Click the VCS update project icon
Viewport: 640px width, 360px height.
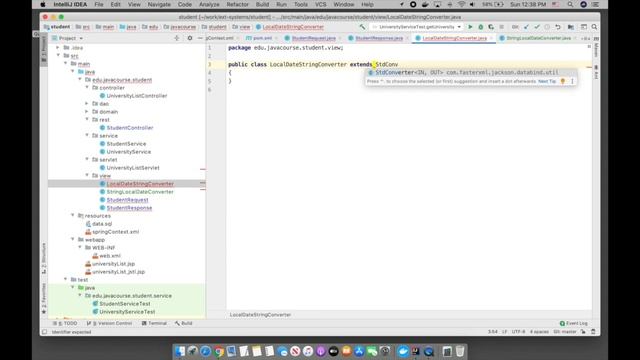(x=526, y=27)
